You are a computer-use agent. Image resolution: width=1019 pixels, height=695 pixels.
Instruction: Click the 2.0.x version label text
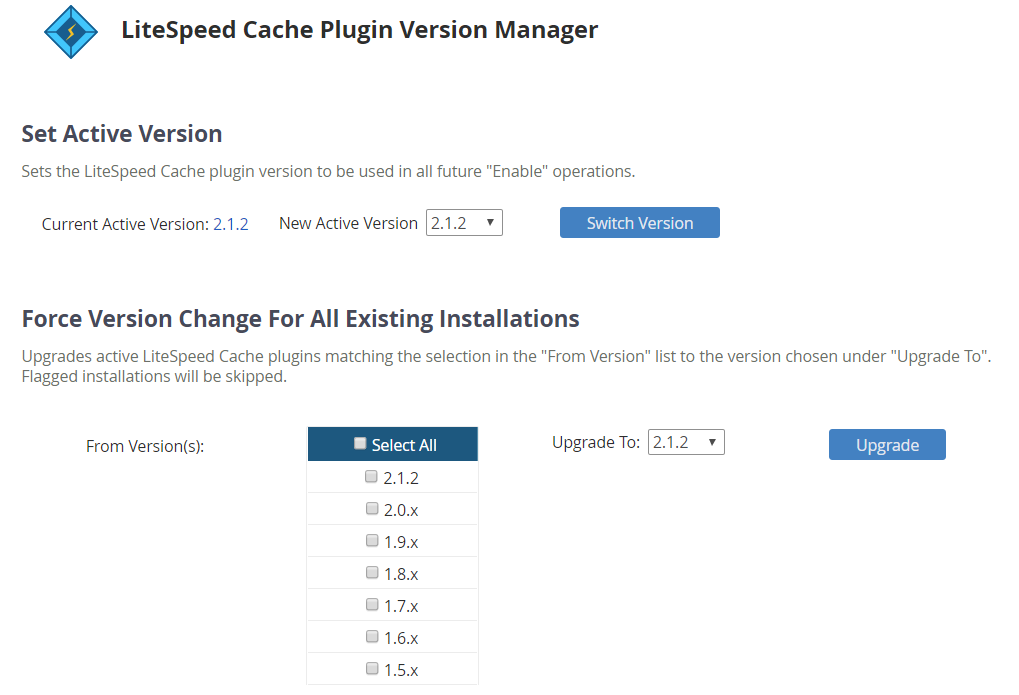(x=401, y=510)
